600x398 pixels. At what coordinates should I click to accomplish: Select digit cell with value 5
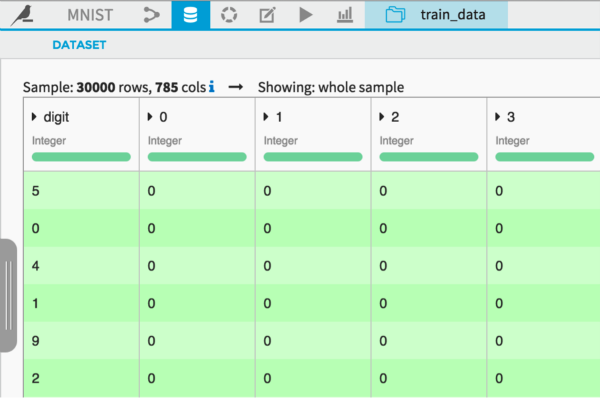coord(82,191)
